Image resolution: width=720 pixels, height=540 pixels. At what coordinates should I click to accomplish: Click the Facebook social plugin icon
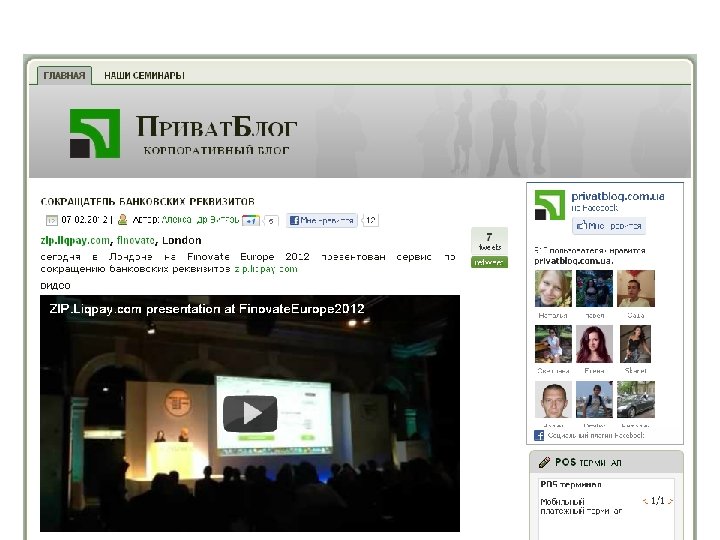(539, 435)
